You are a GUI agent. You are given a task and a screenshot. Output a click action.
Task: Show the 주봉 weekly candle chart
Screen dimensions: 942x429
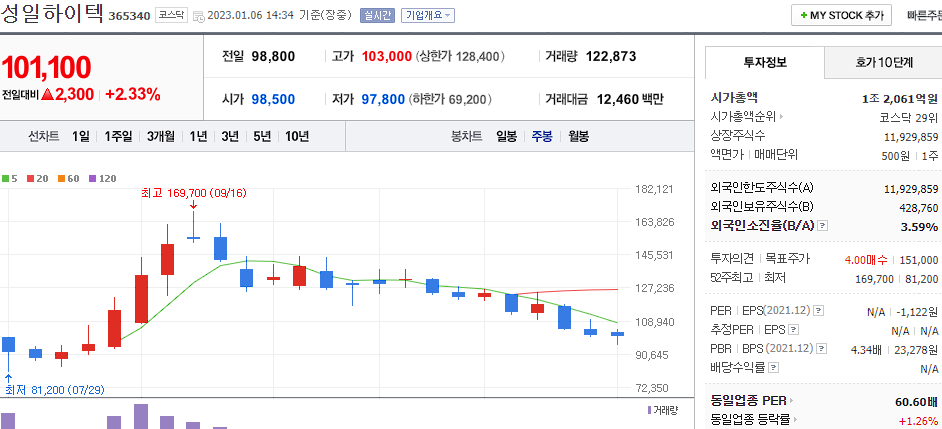[x=542, y=136]
